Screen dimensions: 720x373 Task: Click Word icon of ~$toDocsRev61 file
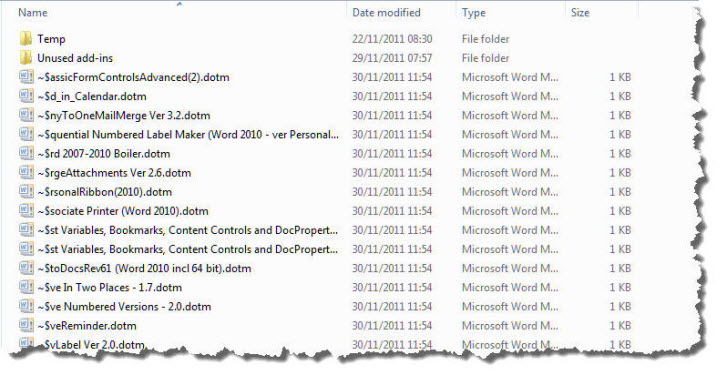pyautogui.click(x=26, y=268)
